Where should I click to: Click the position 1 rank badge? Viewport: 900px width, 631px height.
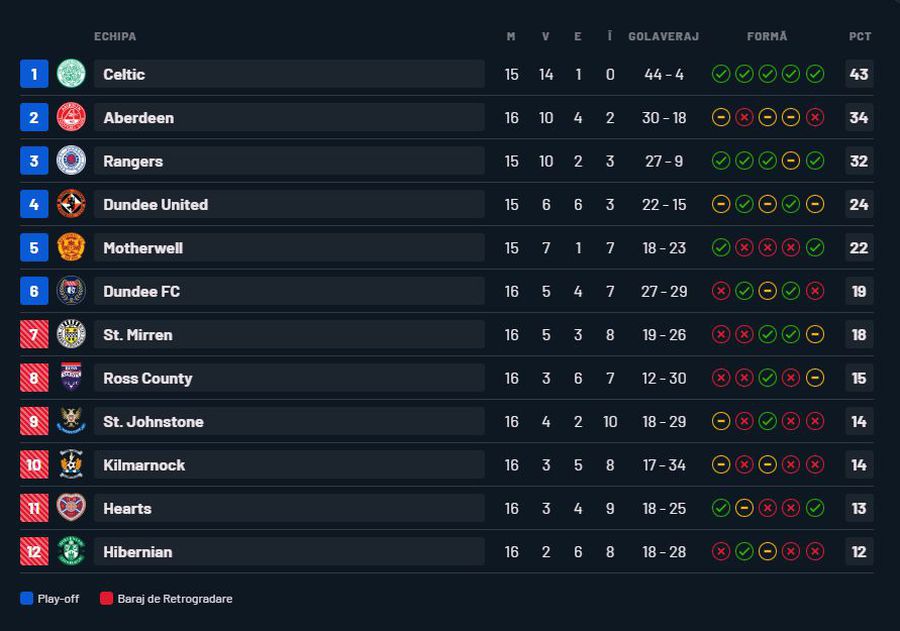[34, 74]
